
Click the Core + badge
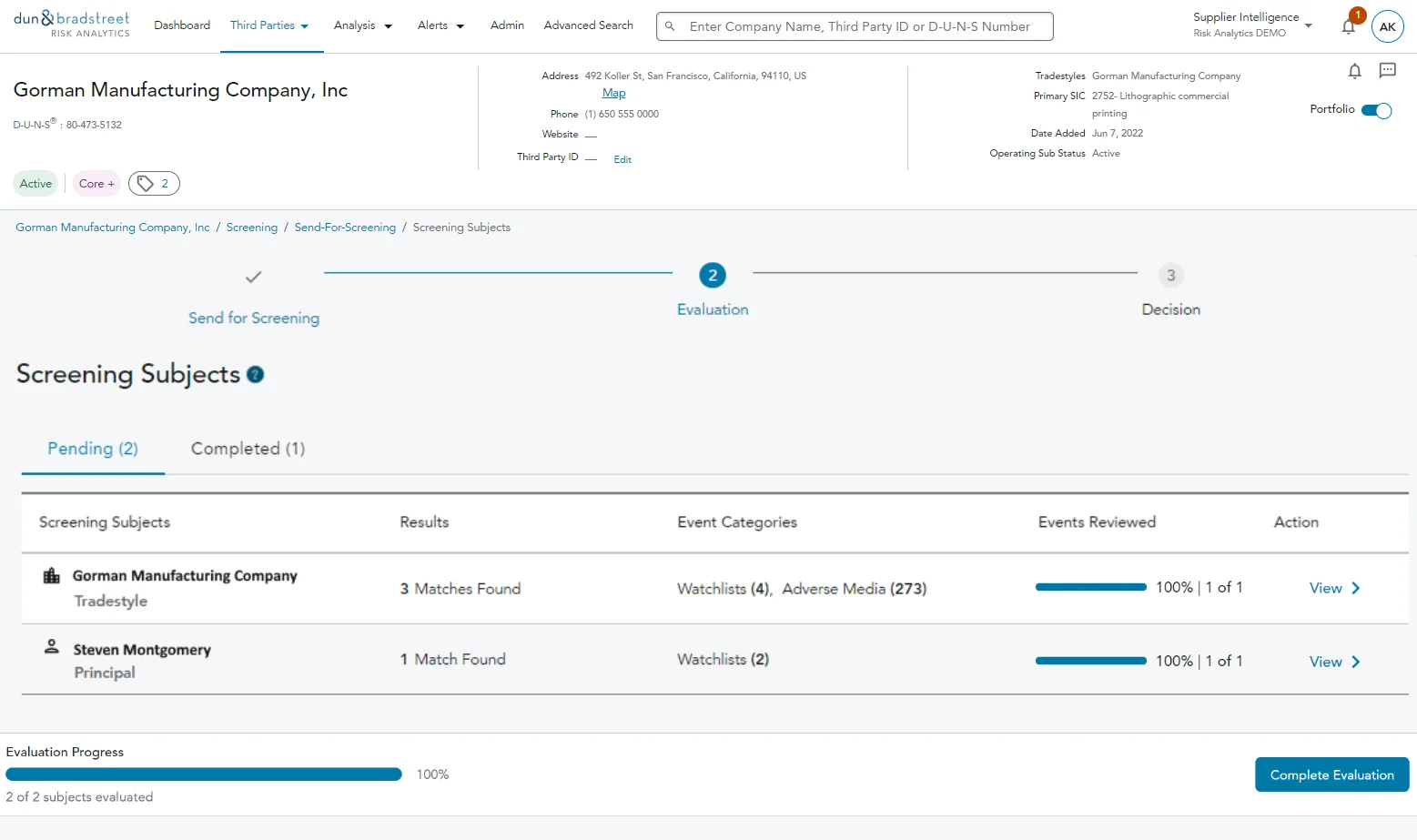[96, 184]
